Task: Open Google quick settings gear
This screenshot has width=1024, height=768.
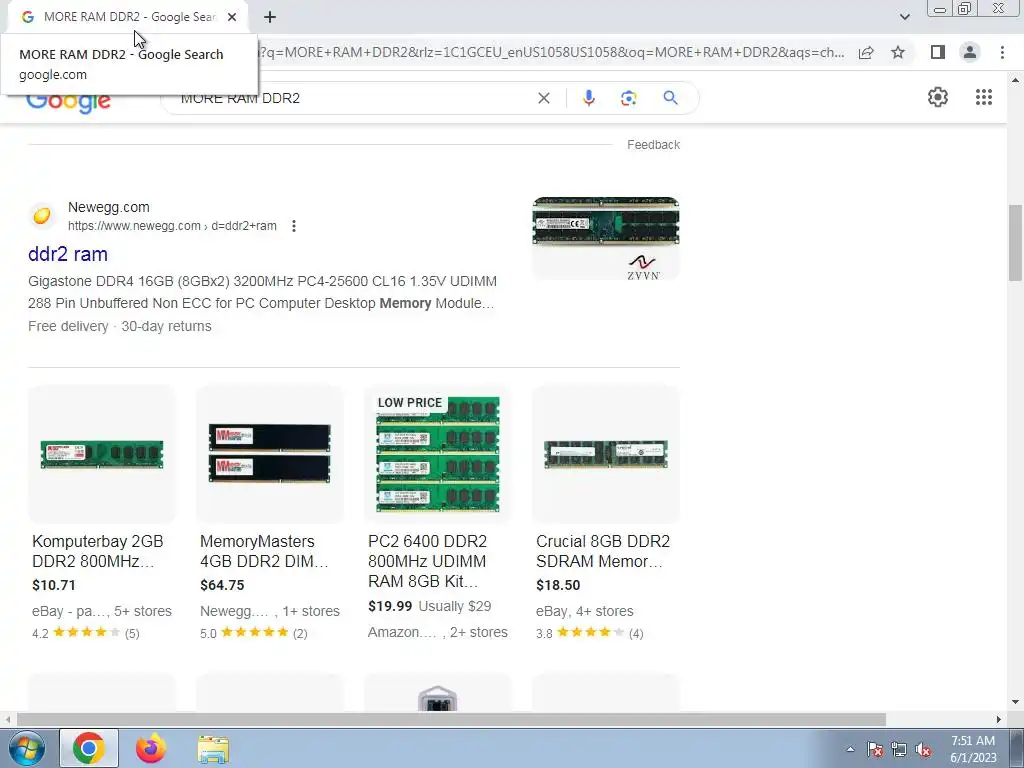Action: click(x=938, y=97)
